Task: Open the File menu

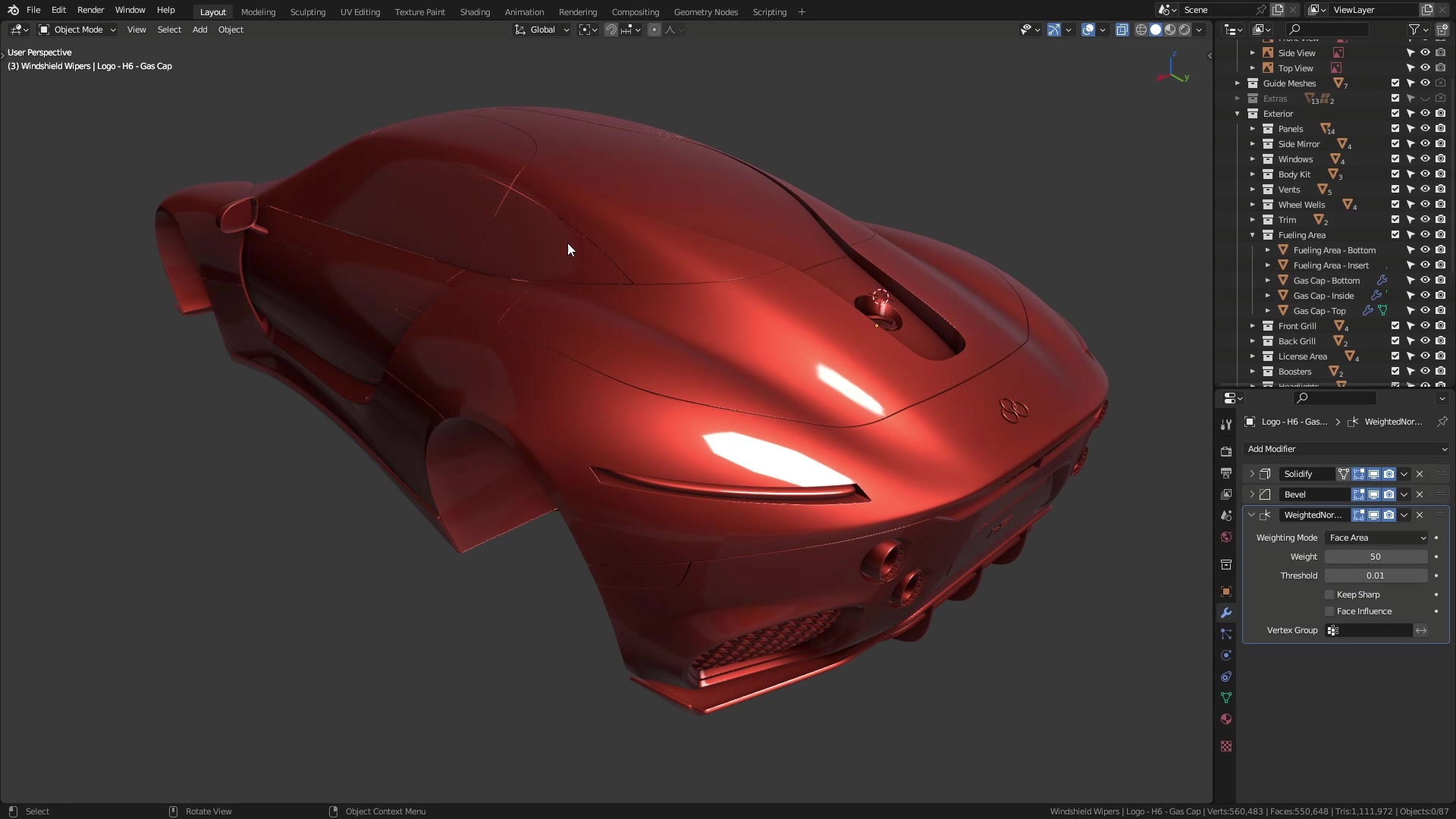Action: (33, 10)
